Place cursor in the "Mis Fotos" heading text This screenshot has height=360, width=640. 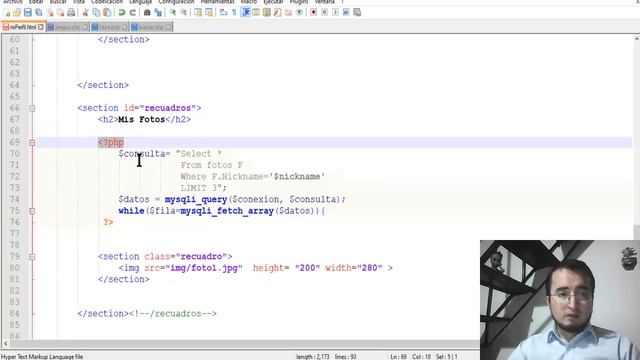pos(141,120)
